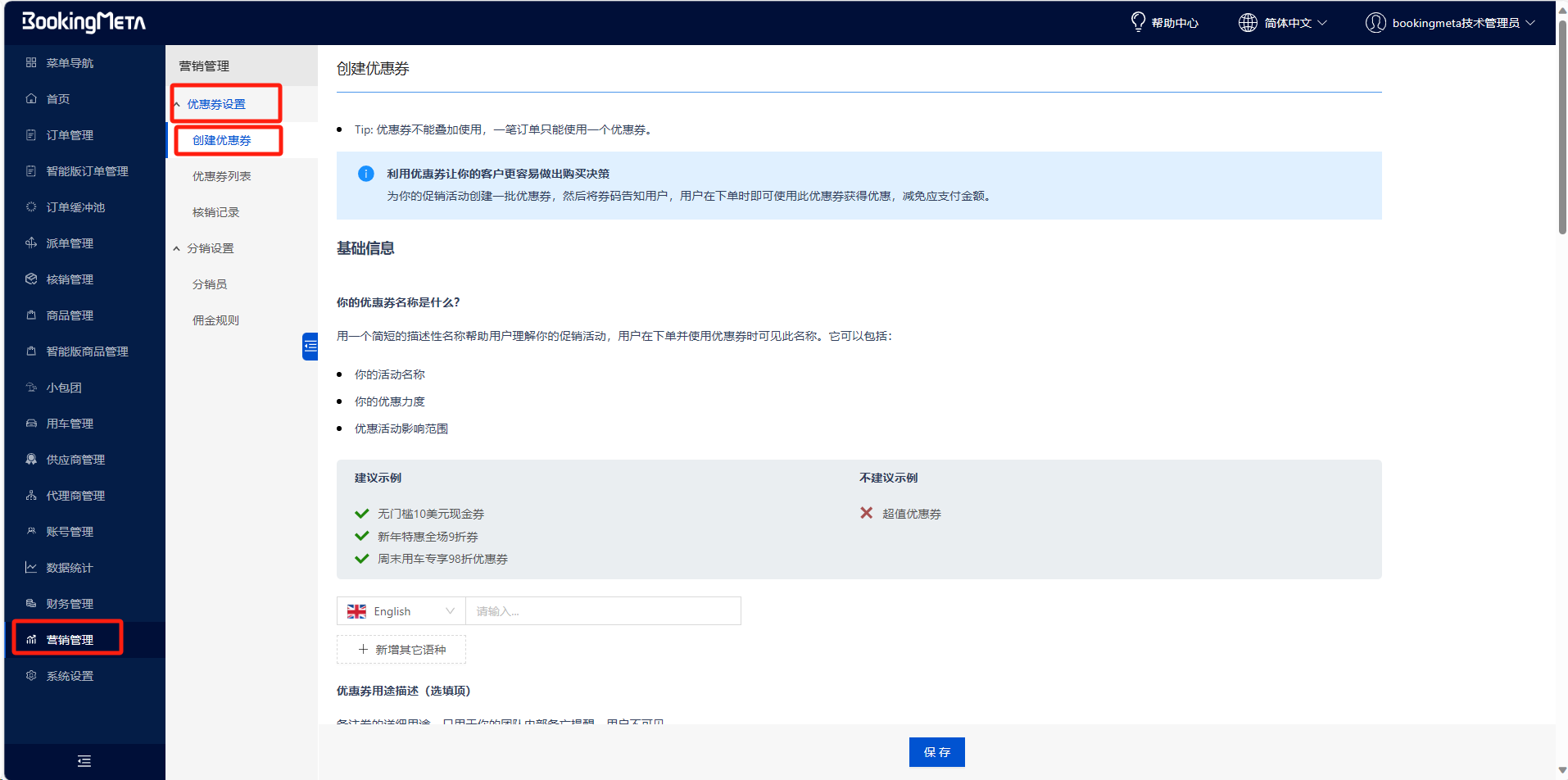This screenshot has width=1568, height=780.
Task: Open the English language dropdown
Action: (x=401, y=611)
